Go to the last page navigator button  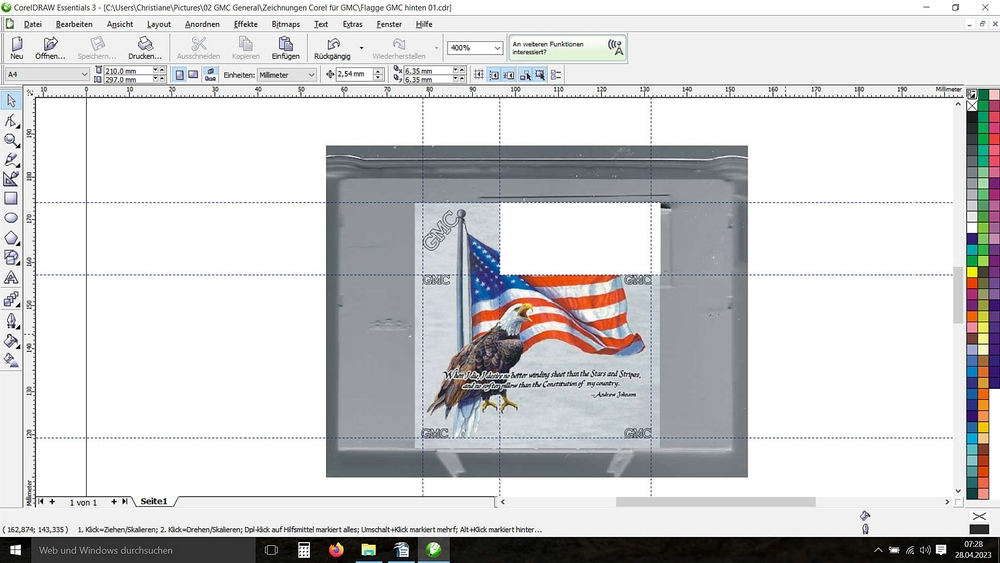point(124,502)
